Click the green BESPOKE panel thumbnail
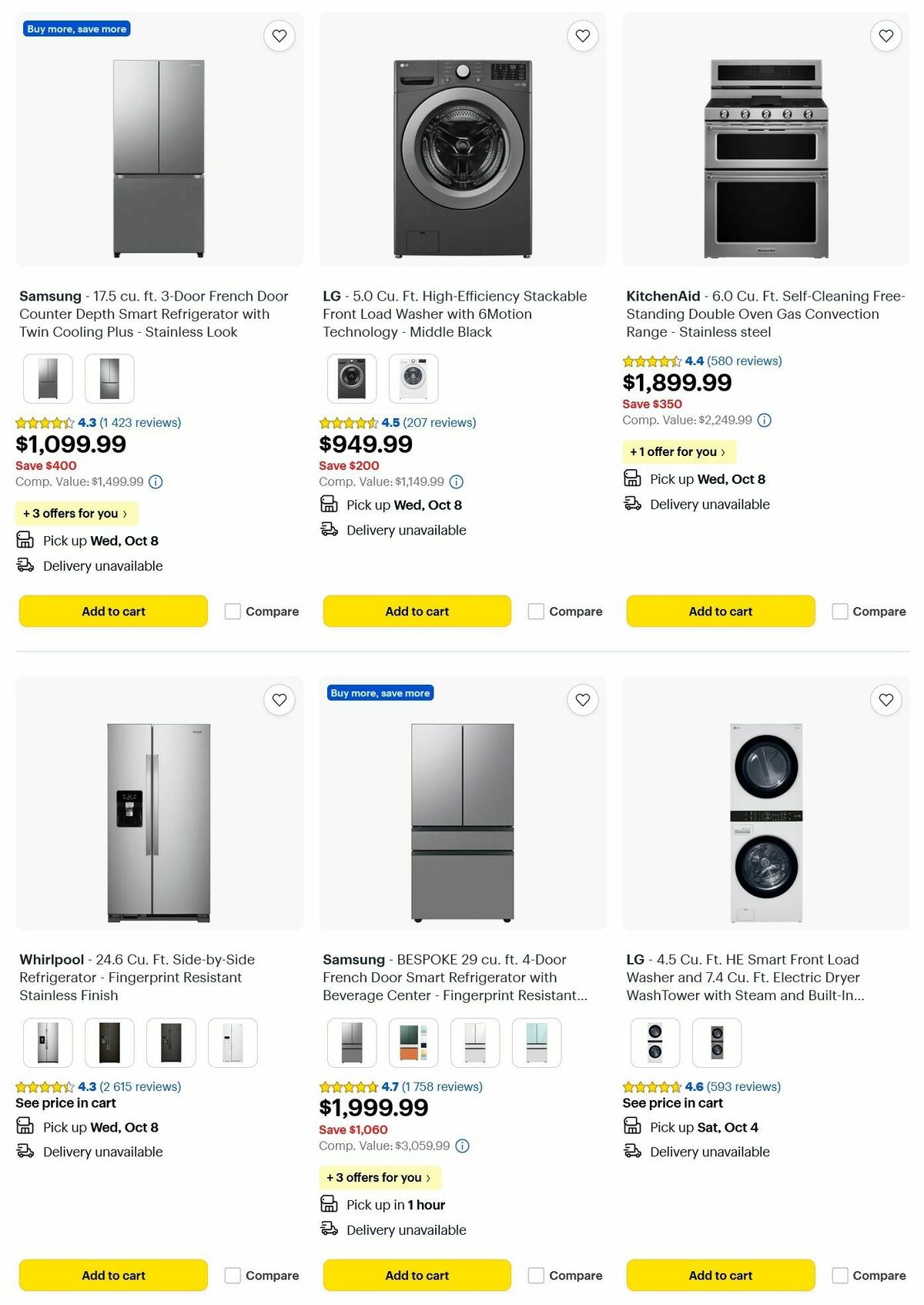The width and height of the screenshot is (924, 1305). (x=413, y=1042)
